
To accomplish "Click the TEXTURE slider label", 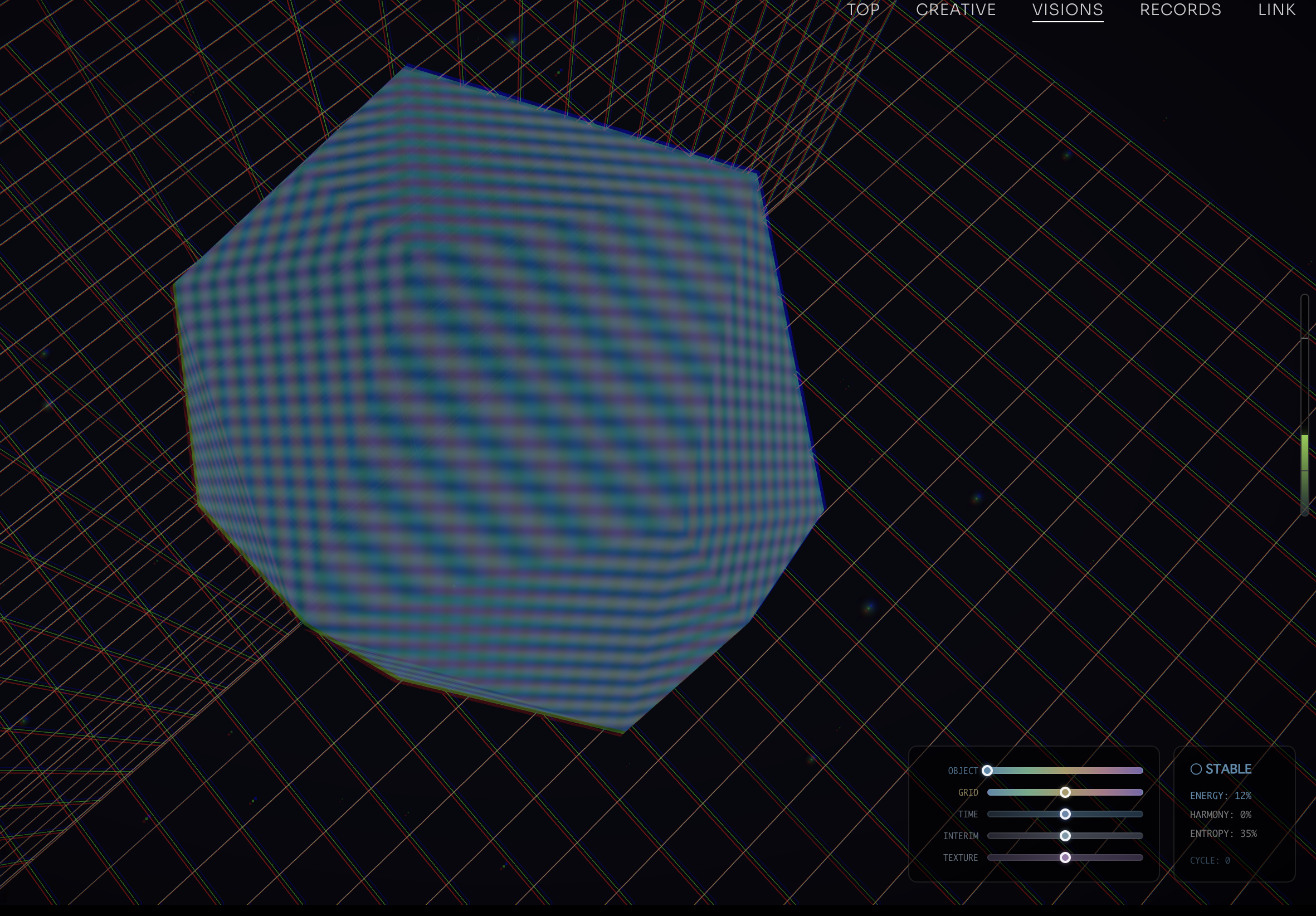I will tap(961, 858).
